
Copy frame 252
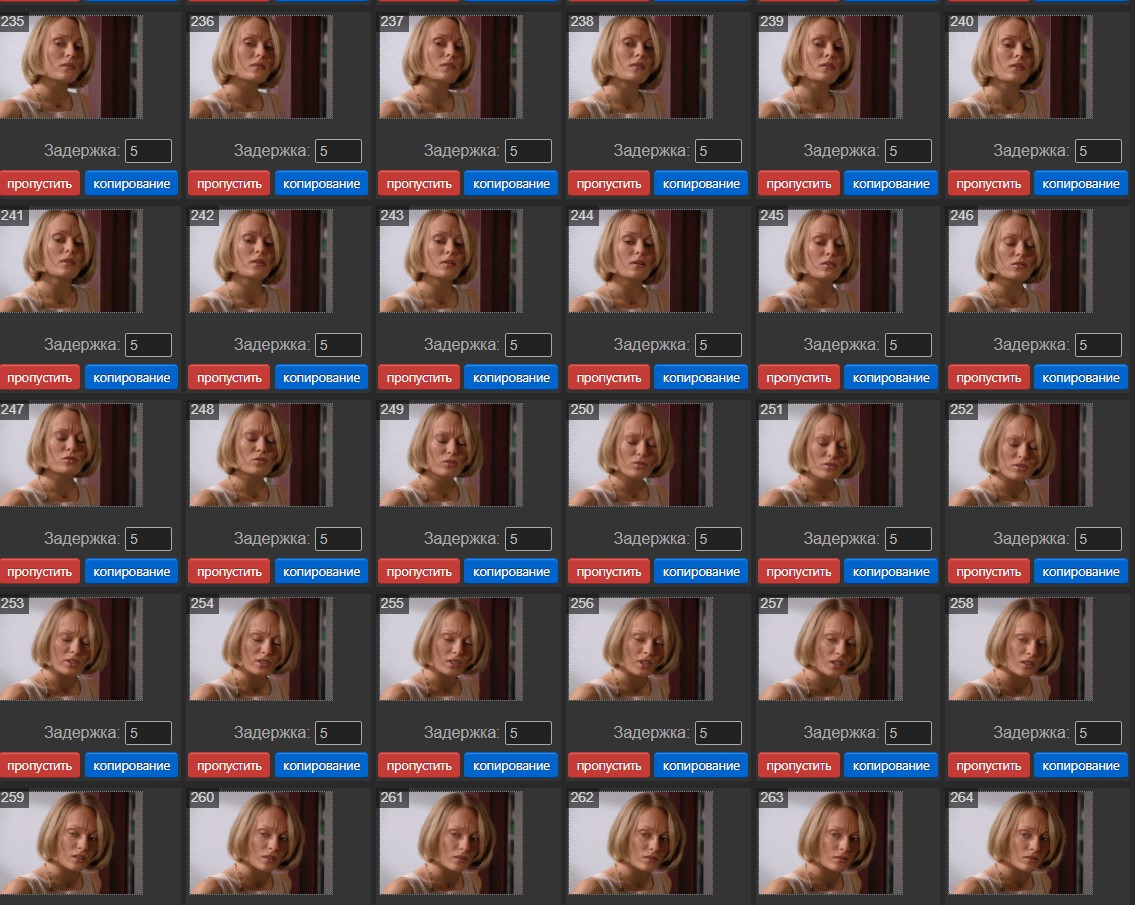1081,572
